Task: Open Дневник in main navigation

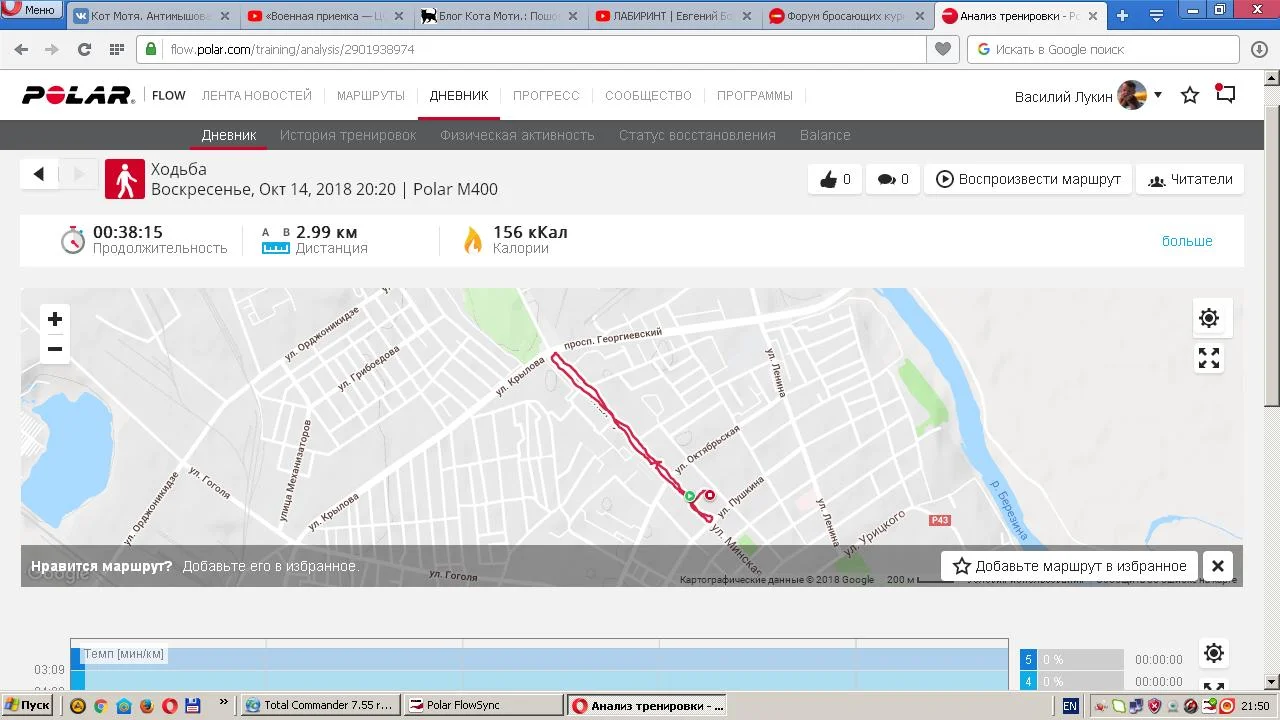Action: (x=459, y=96)
